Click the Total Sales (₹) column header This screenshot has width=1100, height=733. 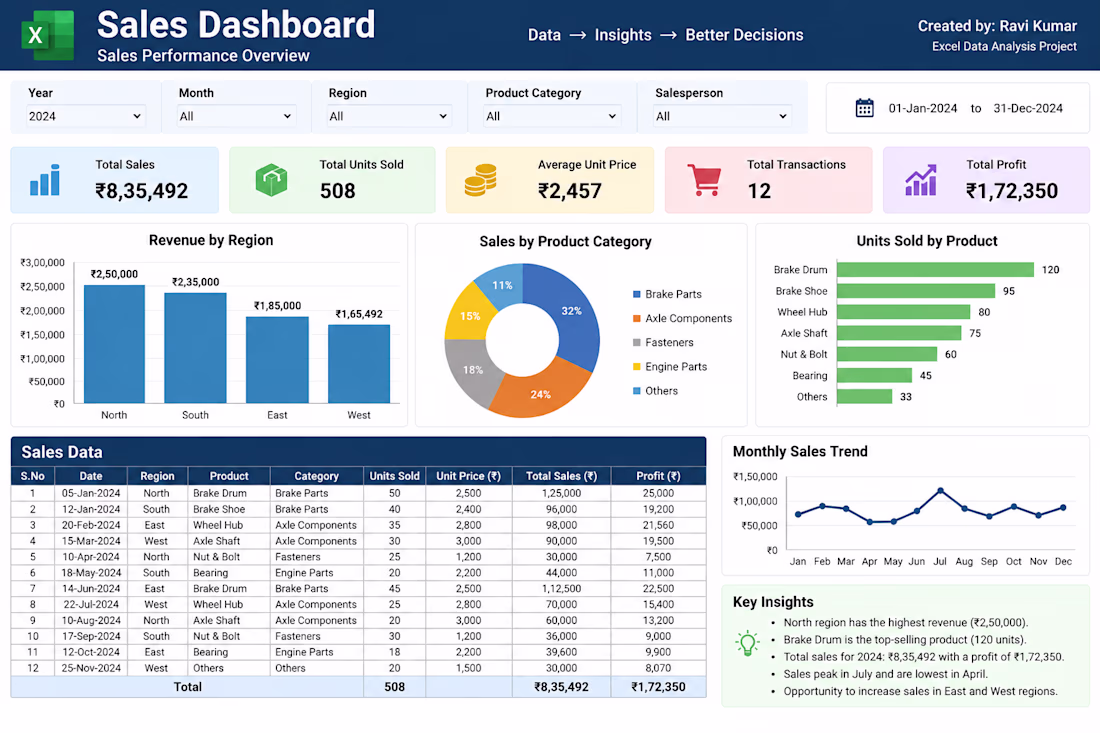[x=561, y=476]
